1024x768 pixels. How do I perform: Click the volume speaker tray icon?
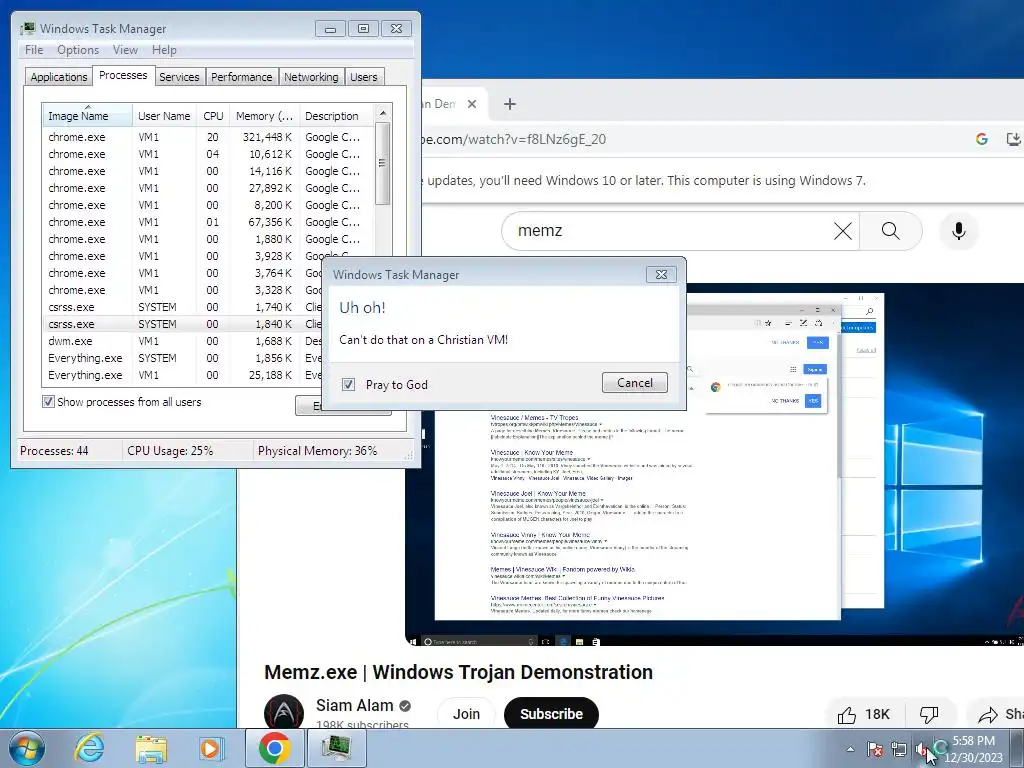point(921,749)
